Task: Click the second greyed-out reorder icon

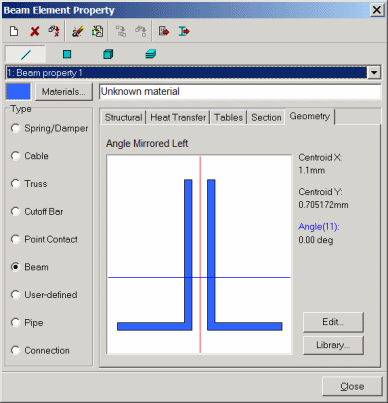Action: coord(141,32)
